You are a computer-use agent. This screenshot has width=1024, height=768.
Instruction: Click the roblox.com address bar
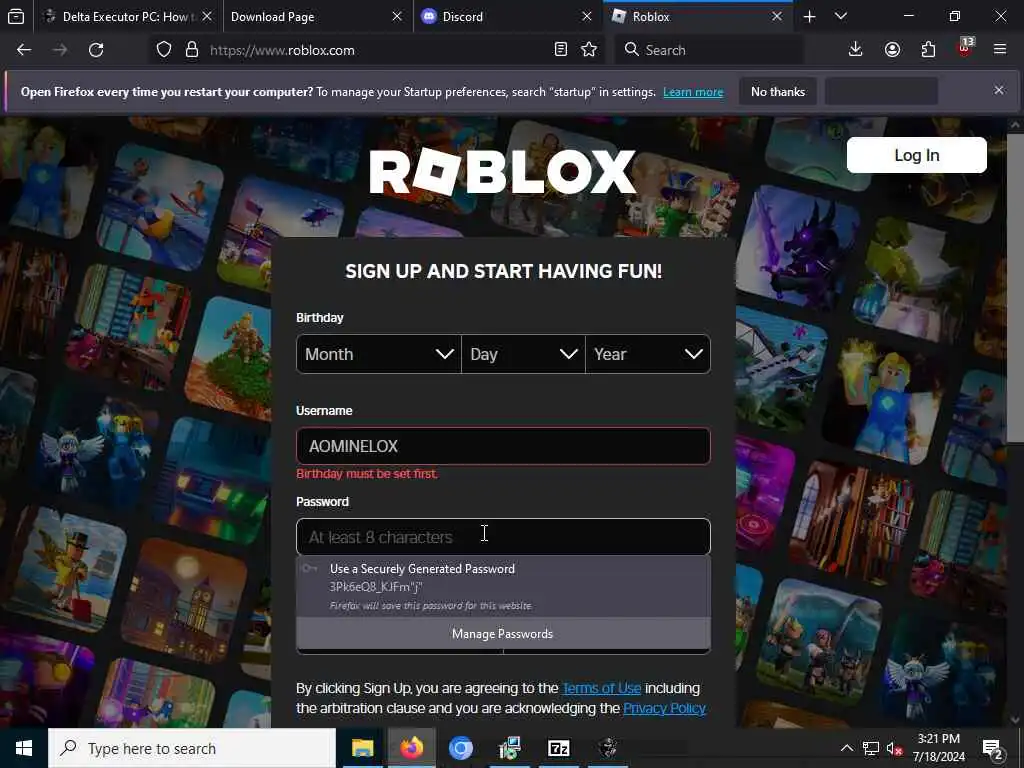(x=379, y=50)
